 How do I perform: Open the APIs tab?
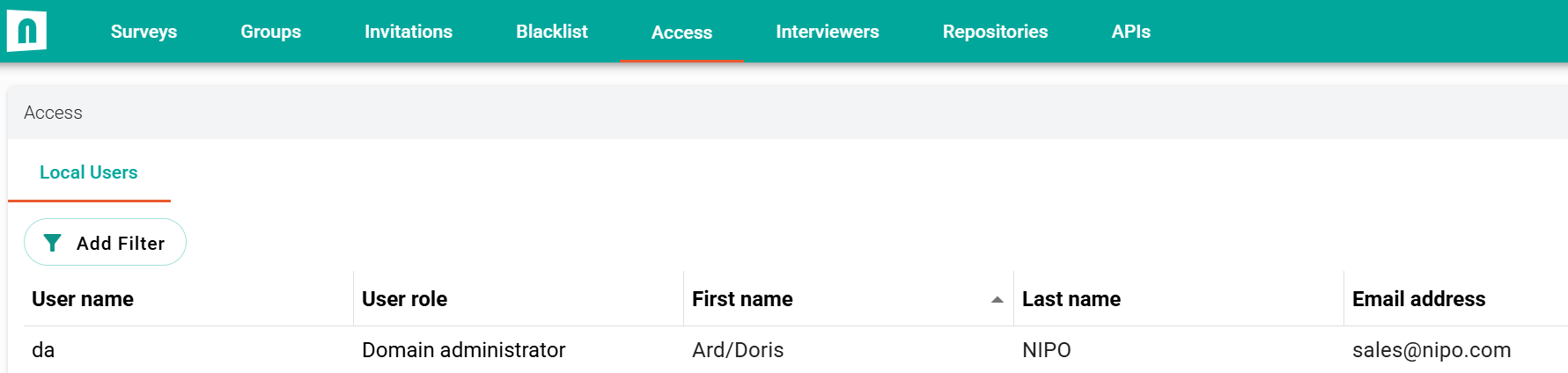[x=1131, y=32]
